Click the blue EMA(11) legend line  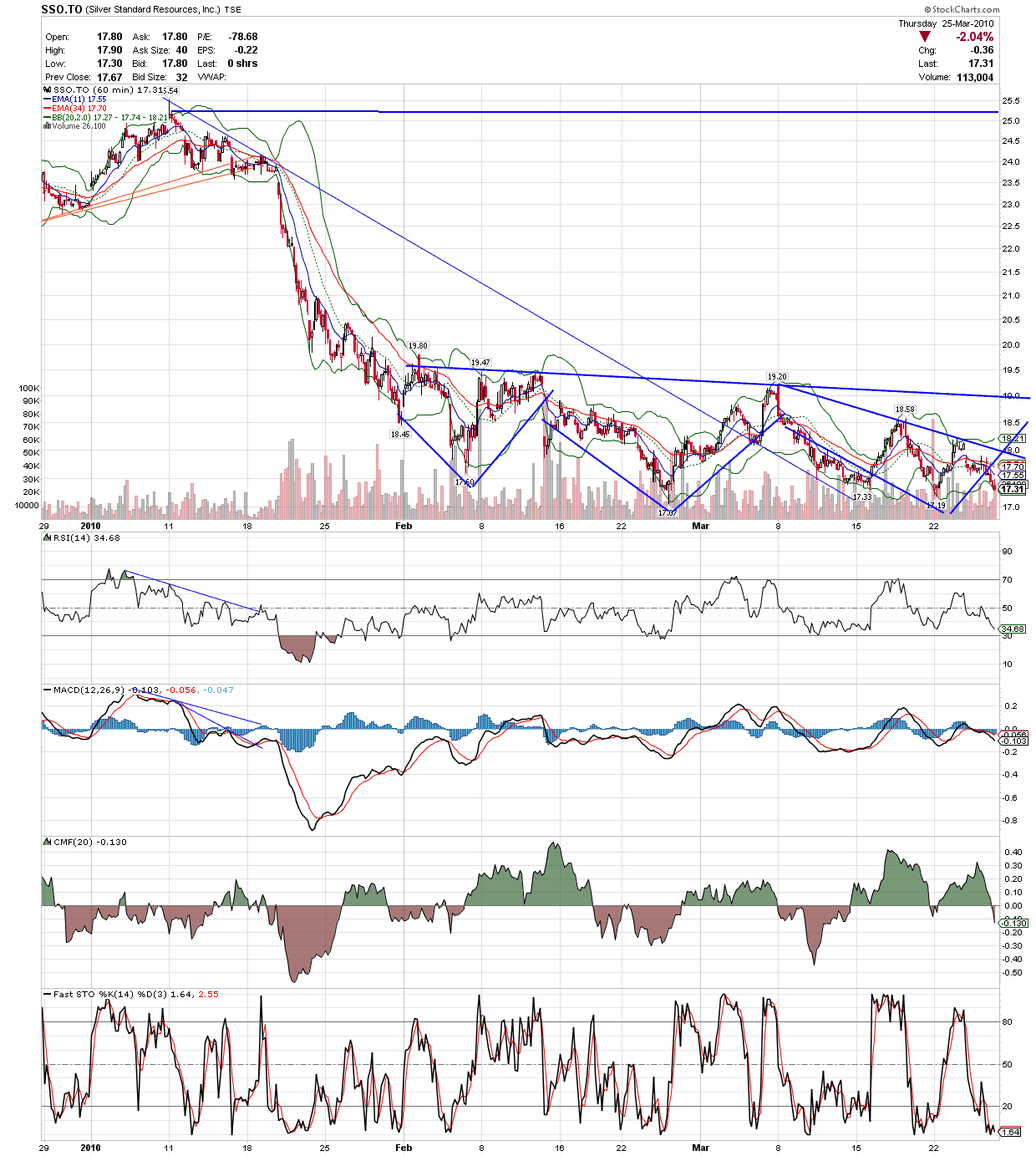47,99
